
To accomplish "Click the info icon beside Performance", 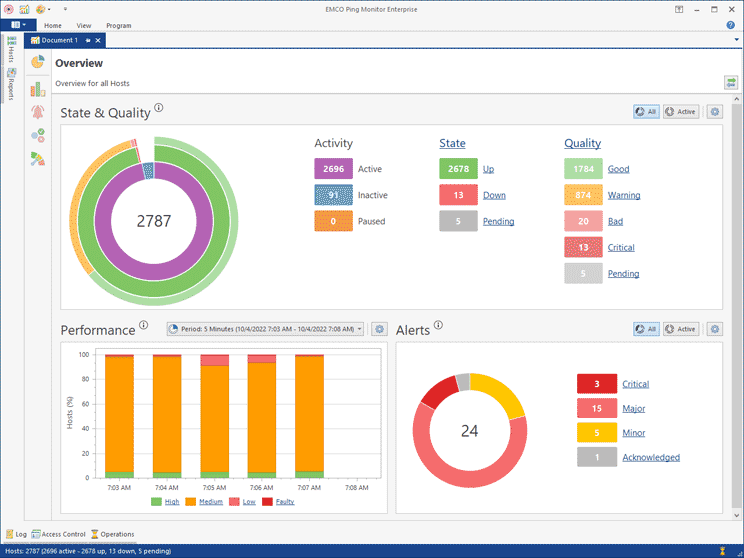I will coord(144,326).
